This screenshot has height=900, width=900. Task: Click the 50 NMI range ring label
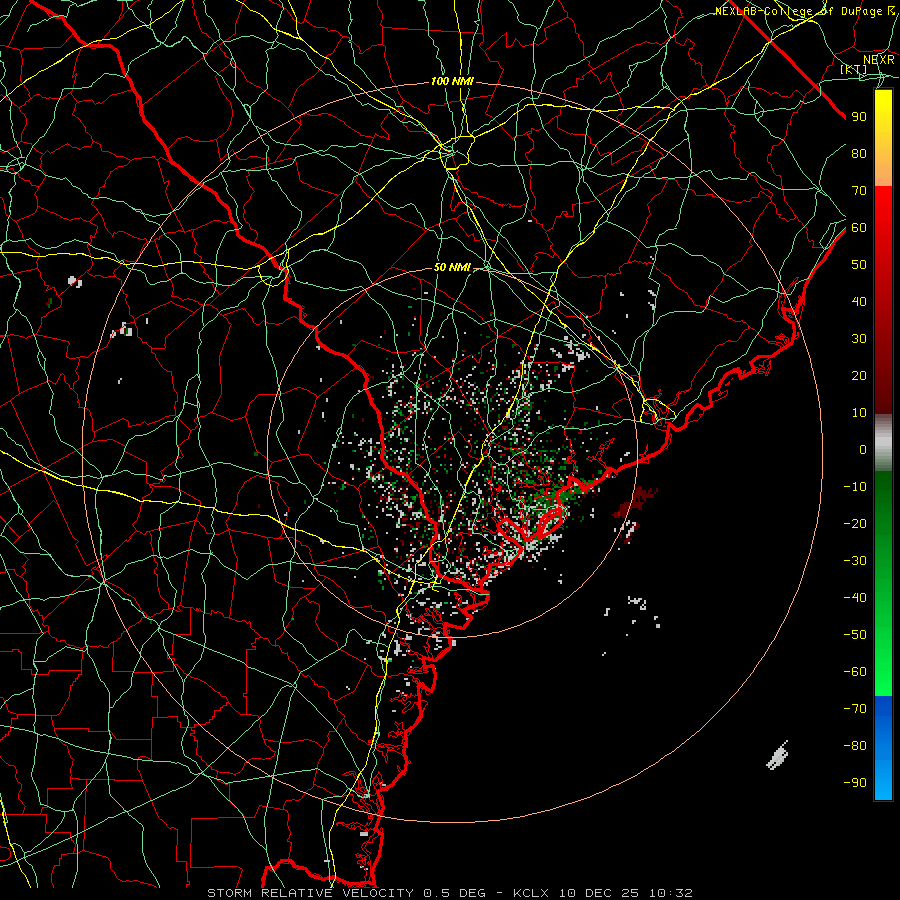click(452, 267)
